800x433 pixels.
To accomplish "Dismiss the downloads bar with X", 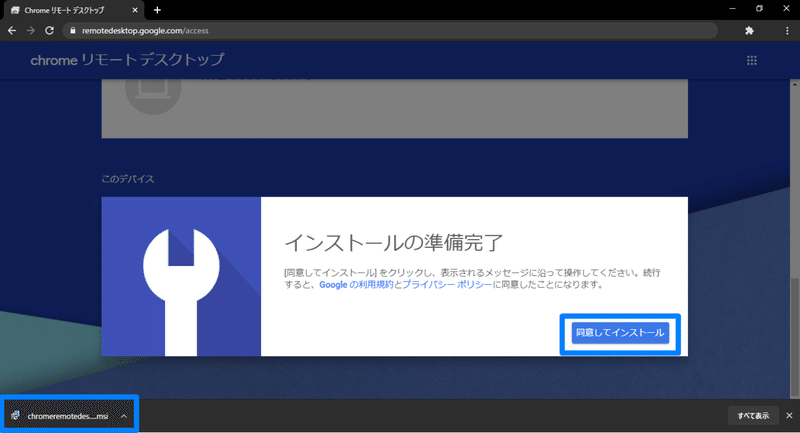I will pos(789,416).
